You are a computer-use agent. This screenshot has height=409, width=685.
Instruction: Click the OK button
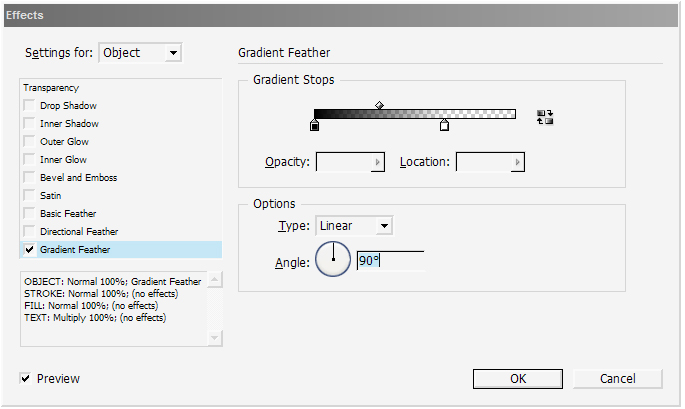coord(517,379)
